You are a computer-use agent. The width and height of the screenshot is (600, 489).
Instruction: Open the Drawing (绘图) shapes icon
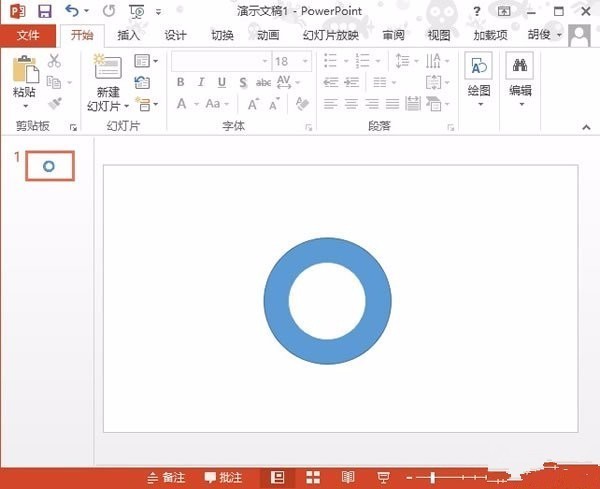coord(479,67)
